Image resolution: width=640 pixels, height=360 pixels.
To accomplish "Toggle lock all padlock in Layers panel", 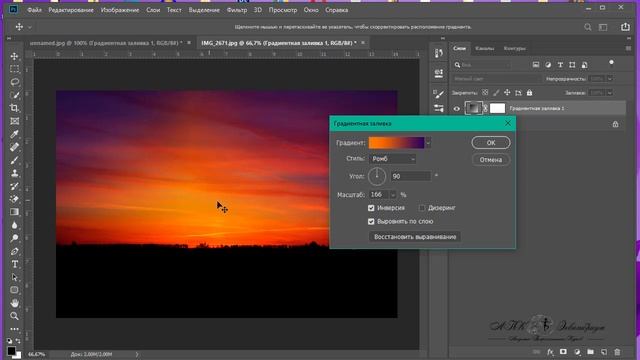I will click(x=529, y=93).
